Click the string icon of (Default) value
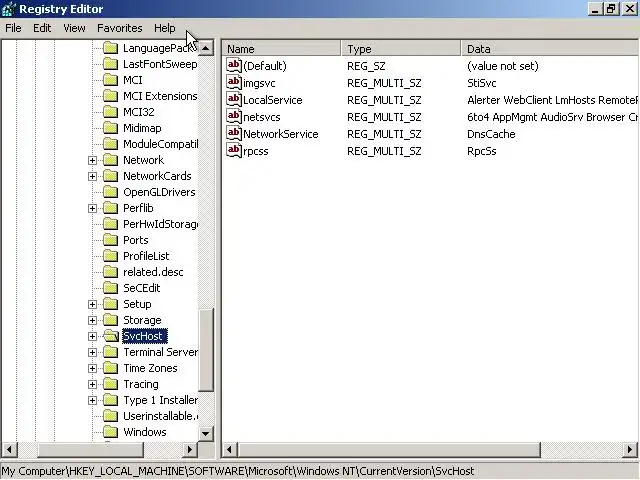The width and height of the screenshot is (640, 480). 234,65
